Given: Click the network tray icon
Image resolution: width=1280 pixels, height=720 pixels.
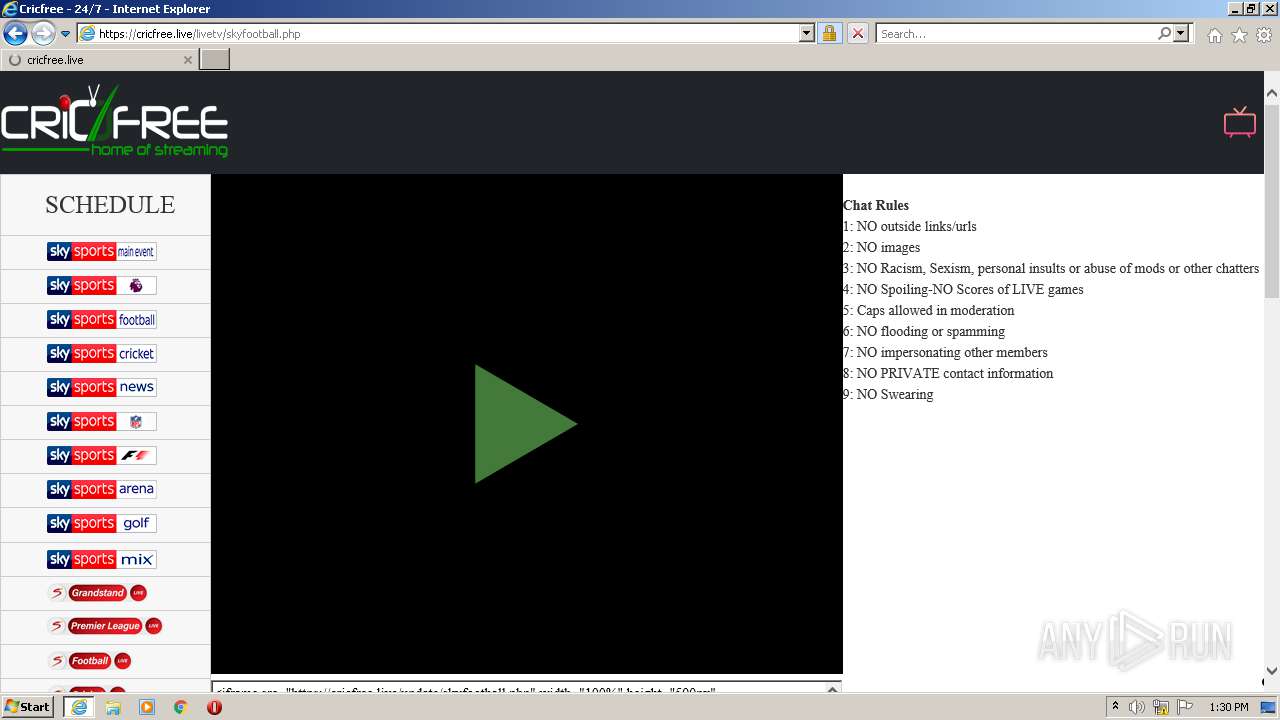Looking at the screenshot, I should [1161, 707].
